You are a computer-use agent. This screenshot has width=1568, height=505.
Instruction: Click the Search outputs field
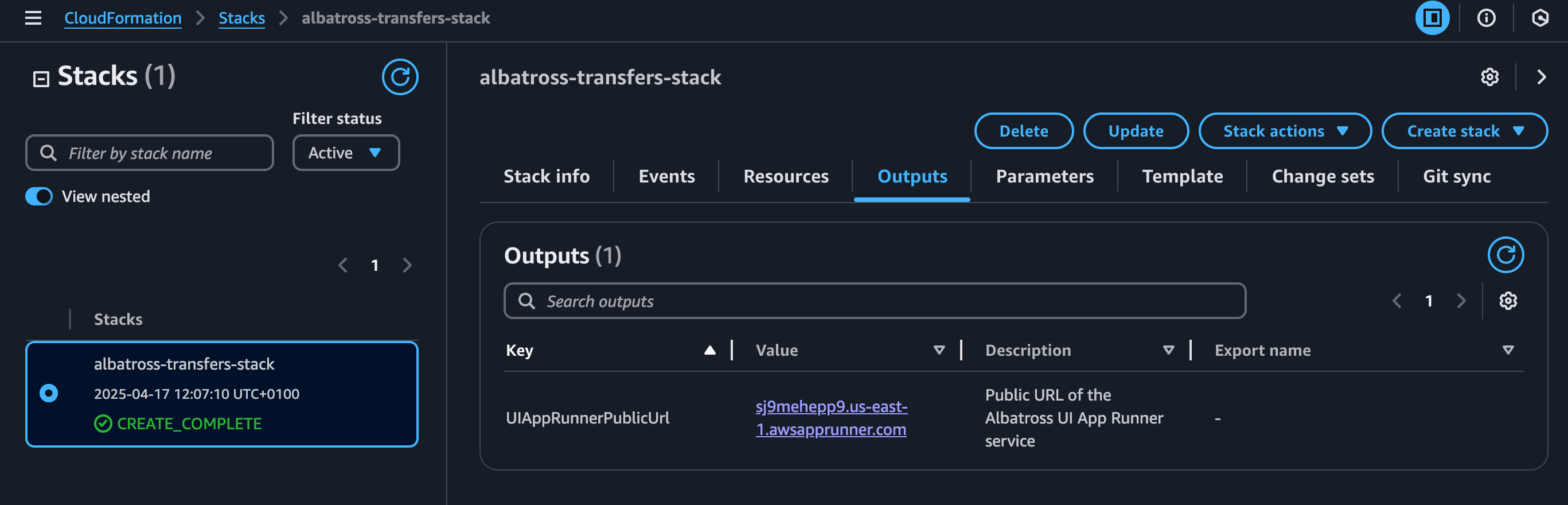(875, 301)
